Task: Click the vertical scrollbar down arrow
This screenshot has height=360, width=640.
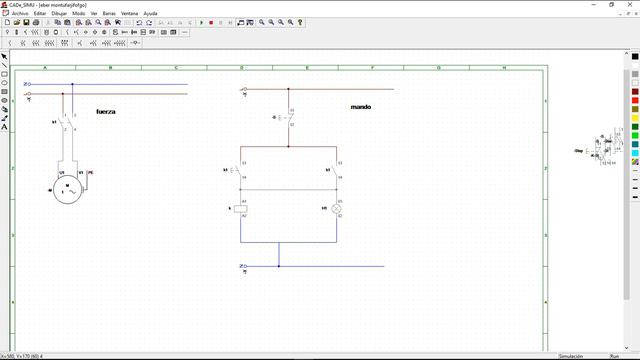Action: [x=627, y=348]
